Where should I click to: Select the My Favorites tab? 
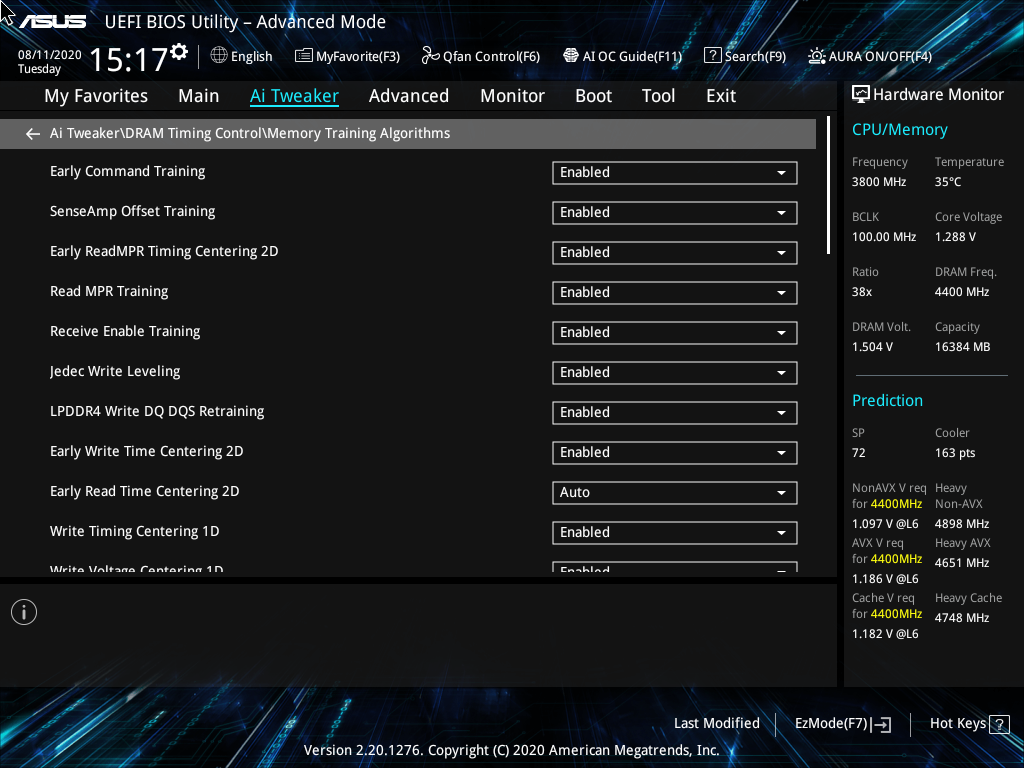coord(95,95)
